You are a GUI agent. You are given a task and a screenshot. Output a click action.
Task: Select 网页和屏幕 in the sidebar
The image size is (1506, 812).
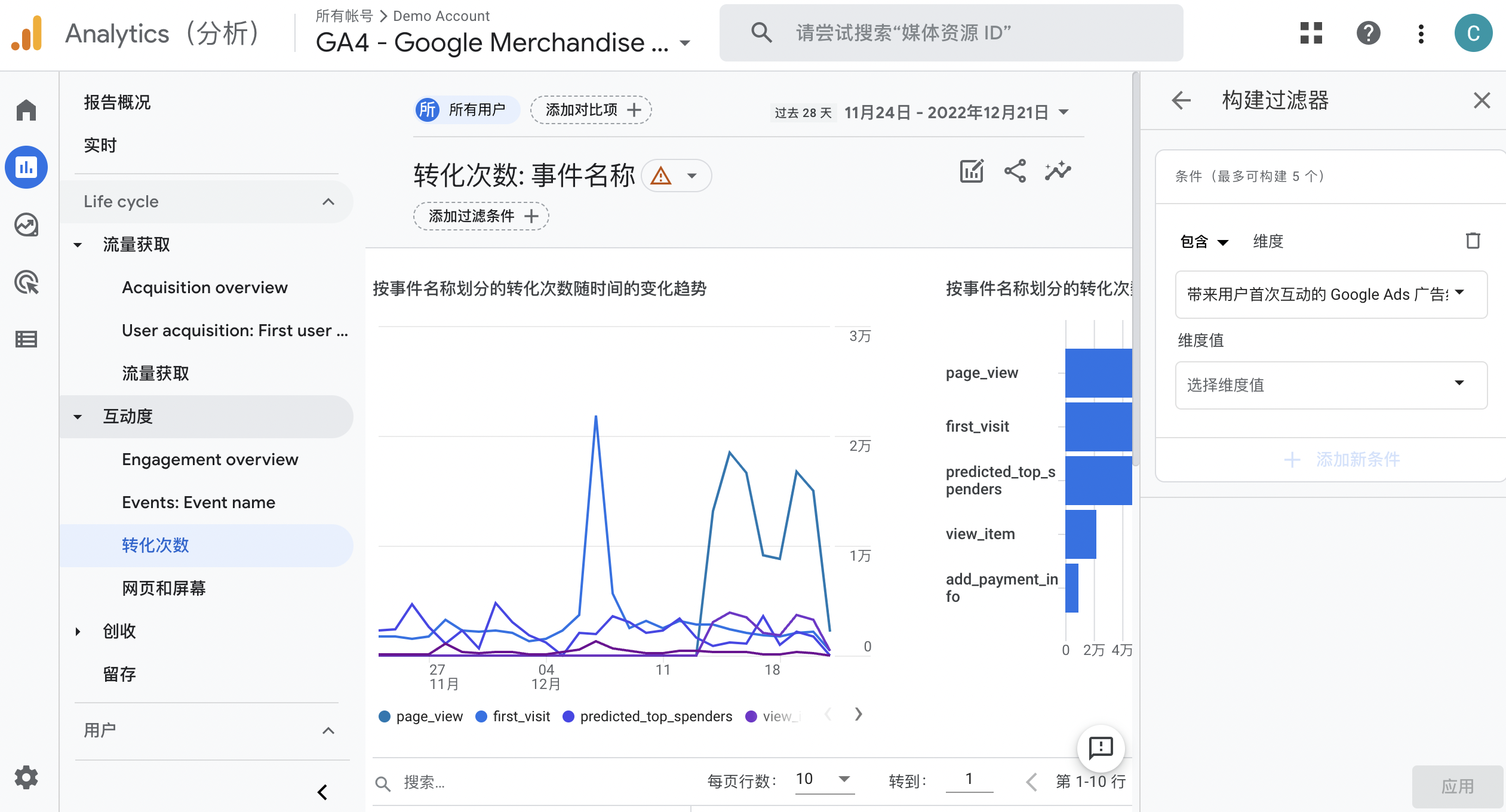(164, 589)
